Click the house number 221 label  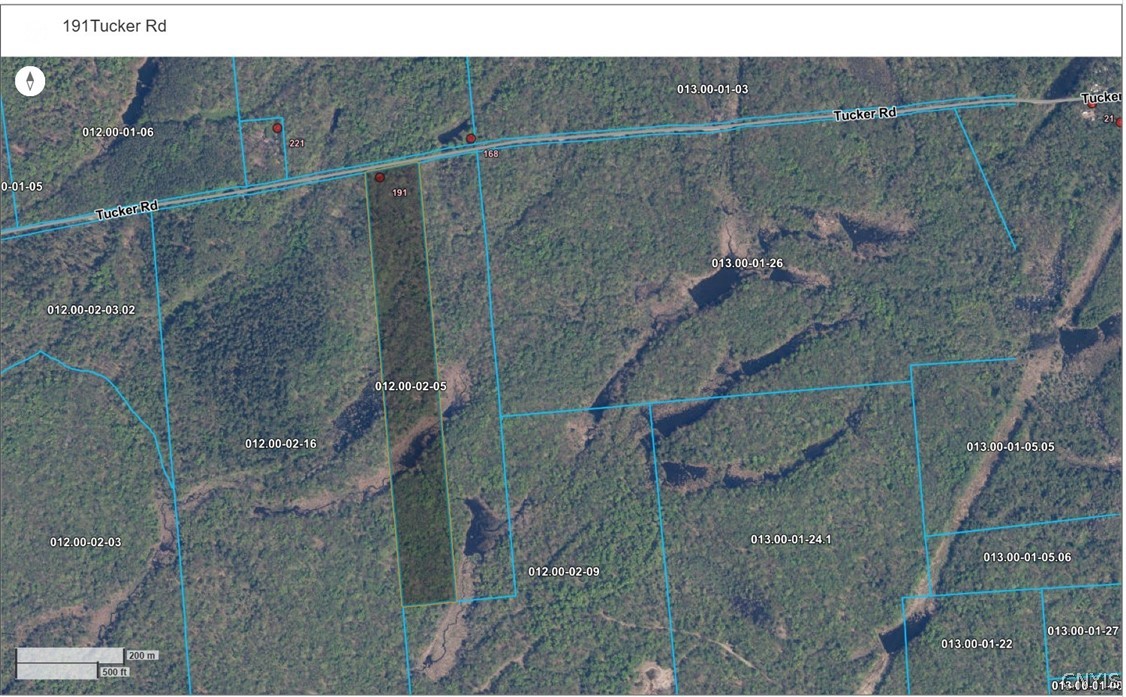pos(297,143)
